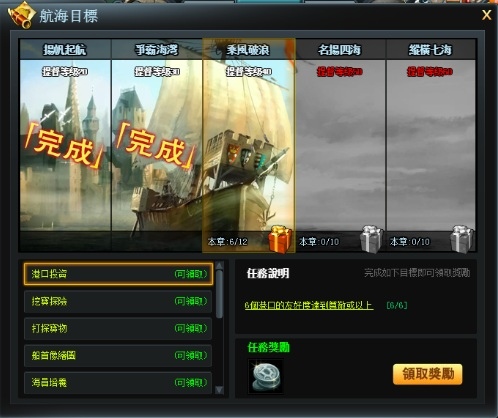The image size is (498, 418).
Task: Close the 航海目標 window with the X
Action: [486, 15]
